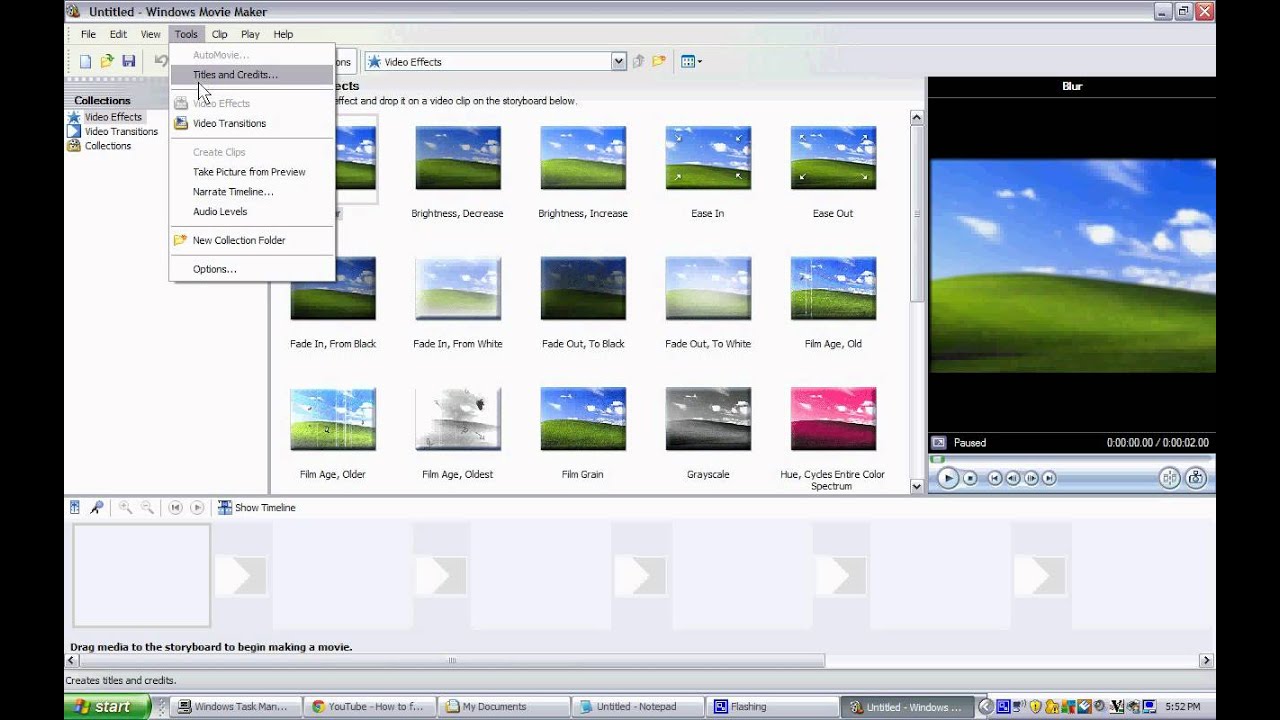This screenshot has width=1280, height=720.
Task: Click the undo arrow icon
Action: click(160, 62)
